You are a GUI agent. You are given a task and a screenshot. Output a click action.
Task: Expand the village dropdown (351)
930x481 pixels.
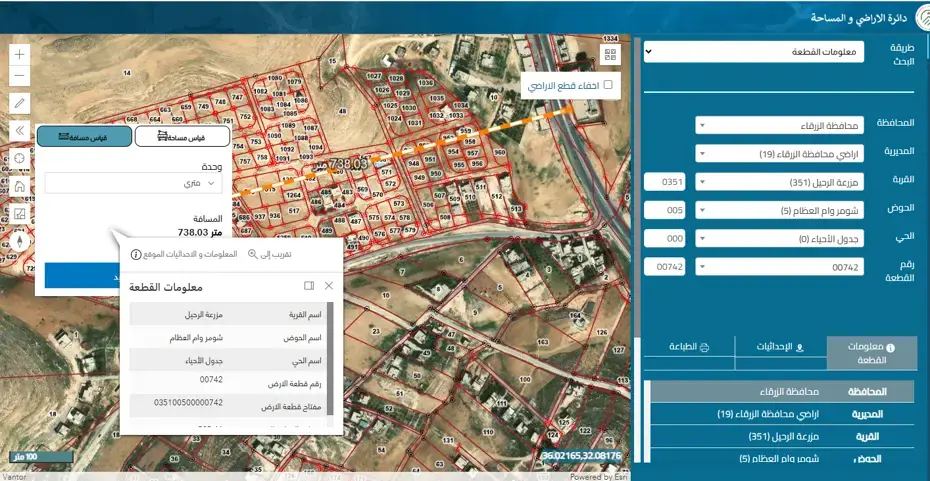(779, 182)
